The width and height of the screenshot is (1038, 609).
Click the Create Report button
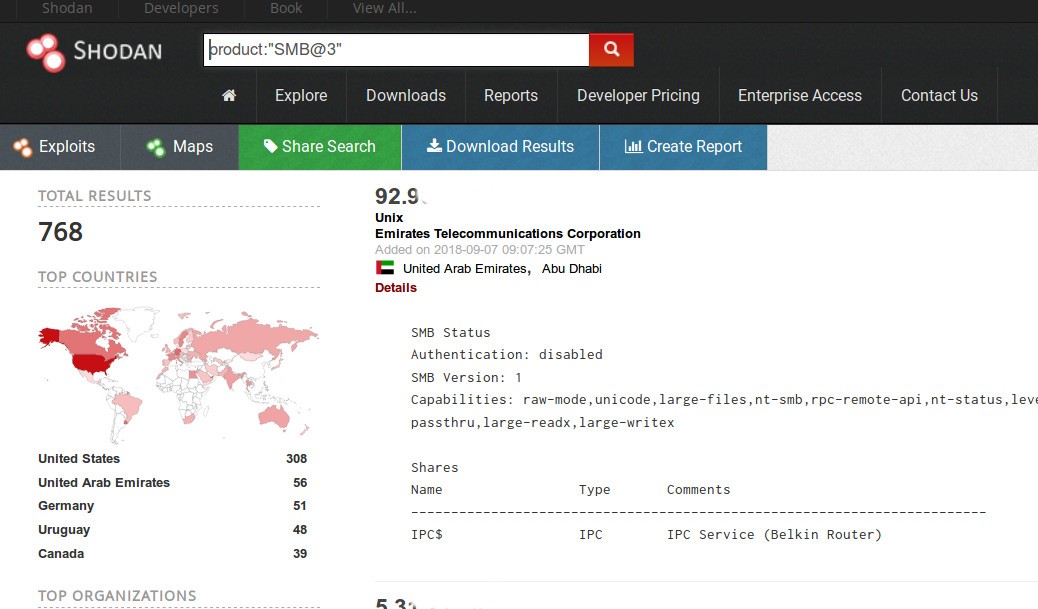tap(683, 147)
